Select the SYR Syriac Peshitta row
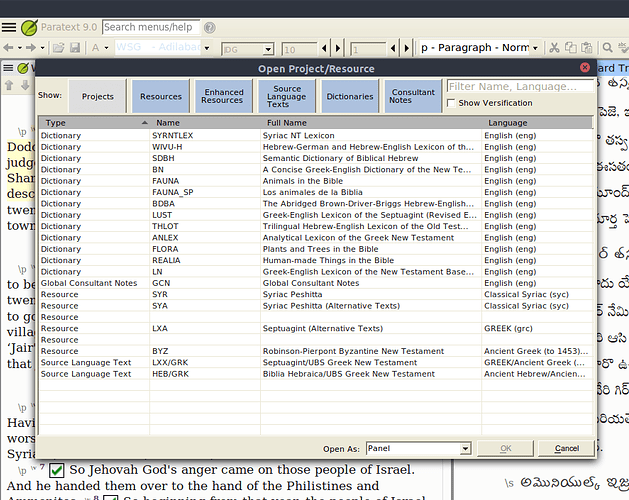The width and height of the screenshot is (629, 500). tap(316, 294)
